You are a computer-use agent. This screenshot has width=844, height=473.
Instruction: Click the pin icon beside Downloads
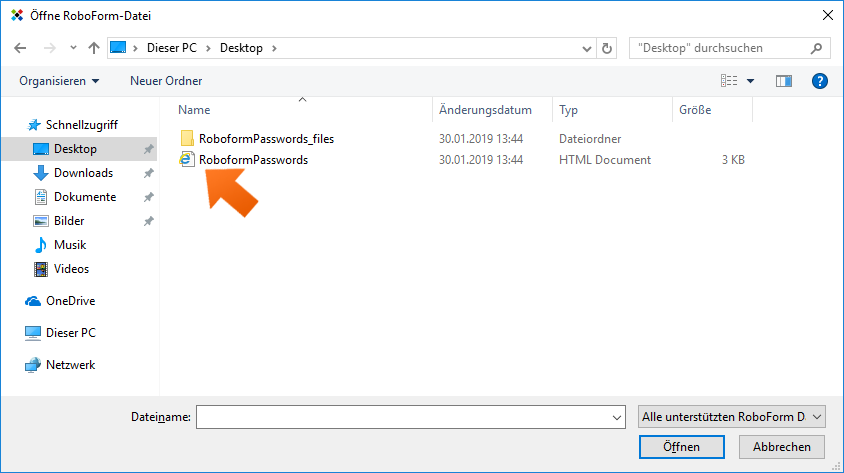click(x=149, y=173)
